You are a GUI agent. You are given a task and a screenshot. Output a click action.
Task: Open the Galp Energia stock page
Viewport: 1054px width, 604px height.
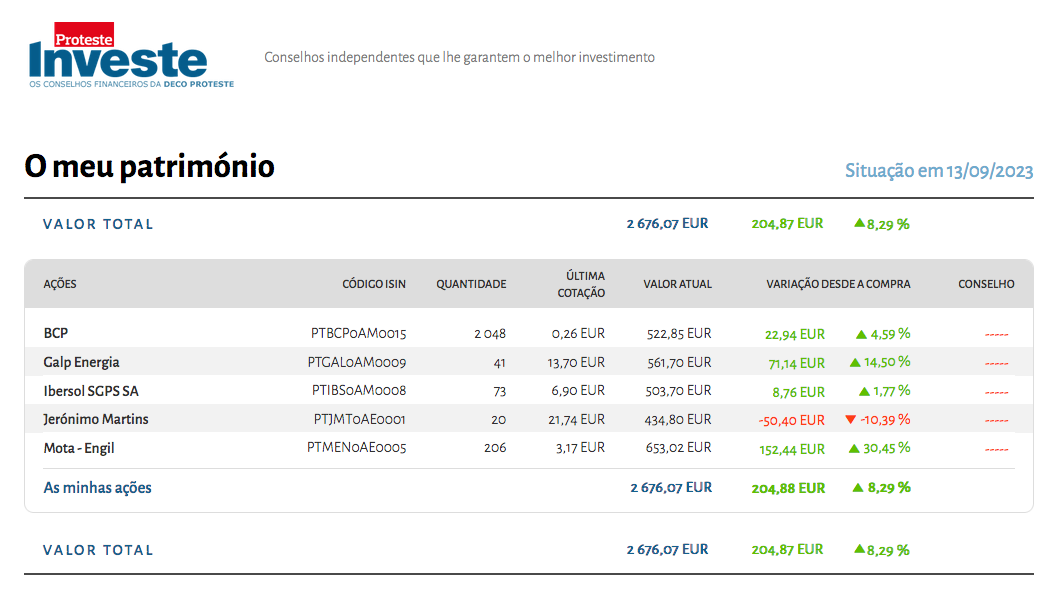[x=81, y=362]
